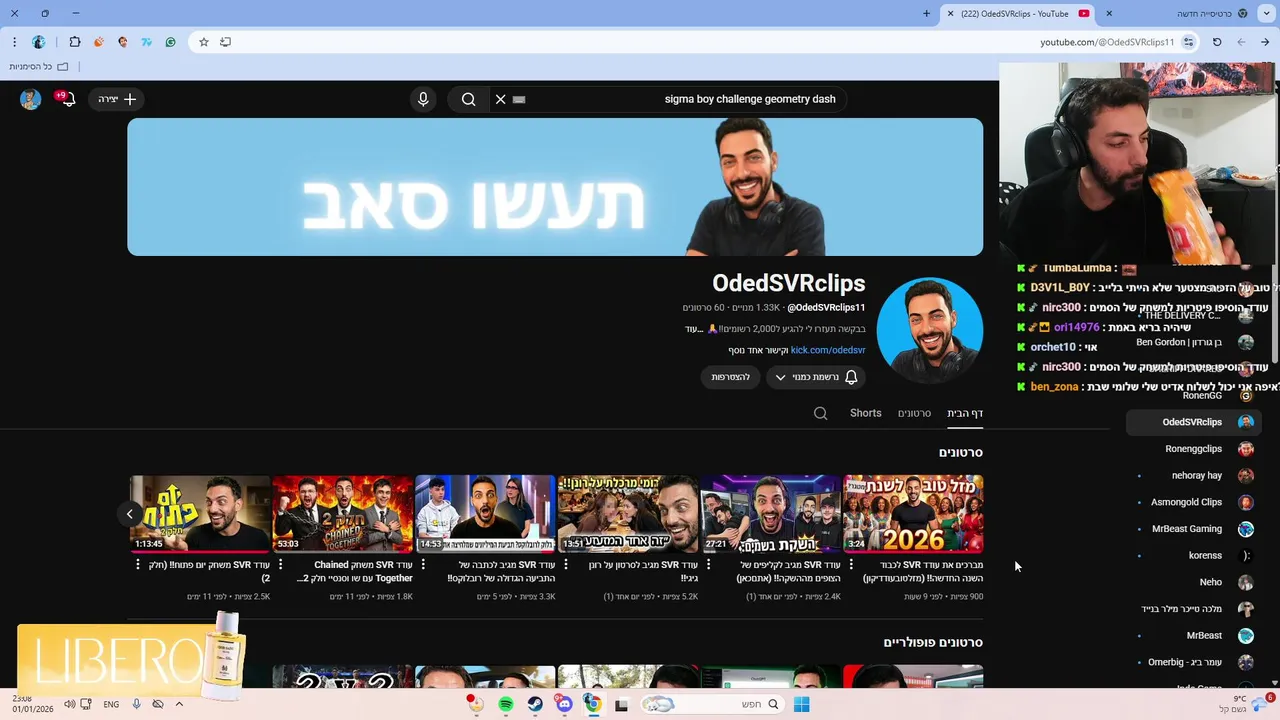Screen dimensions: 1280x720
Task: Open Discord from the taskbar
Action: (x=565, y=704)
